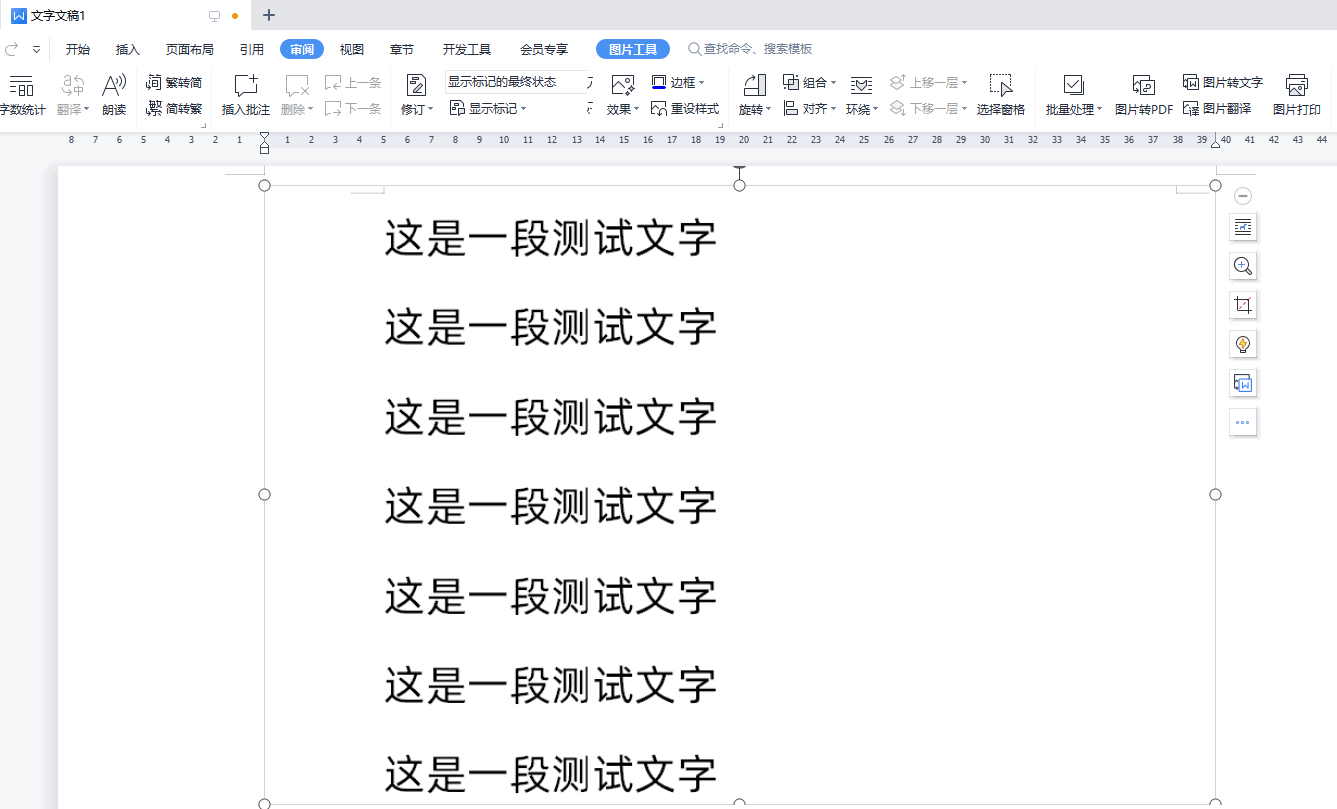
Task: Click the image top-center resize handle
Action: click(740, 185)
